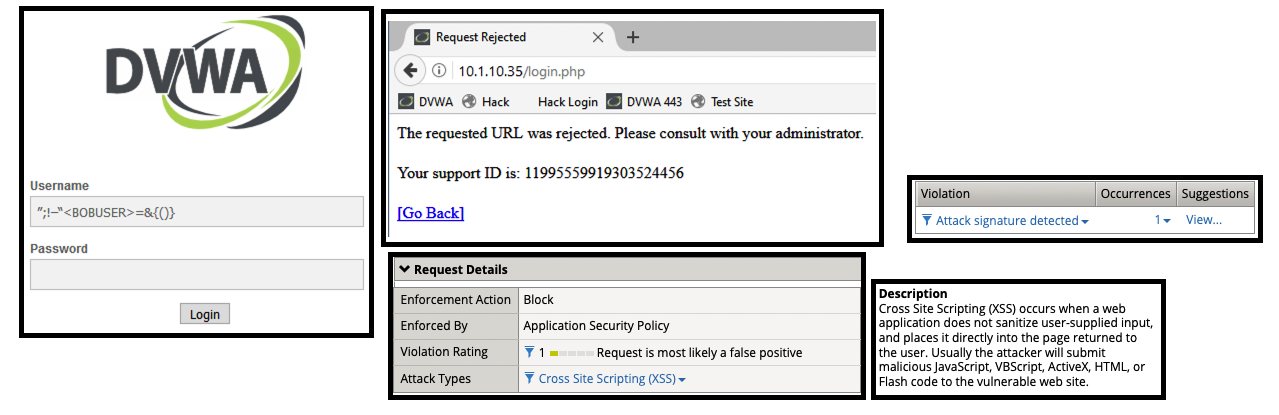The height and width of the screenshot is (415, 1279).
Task: Expand the Attack signature detected dropdown
Action: 1085,221
